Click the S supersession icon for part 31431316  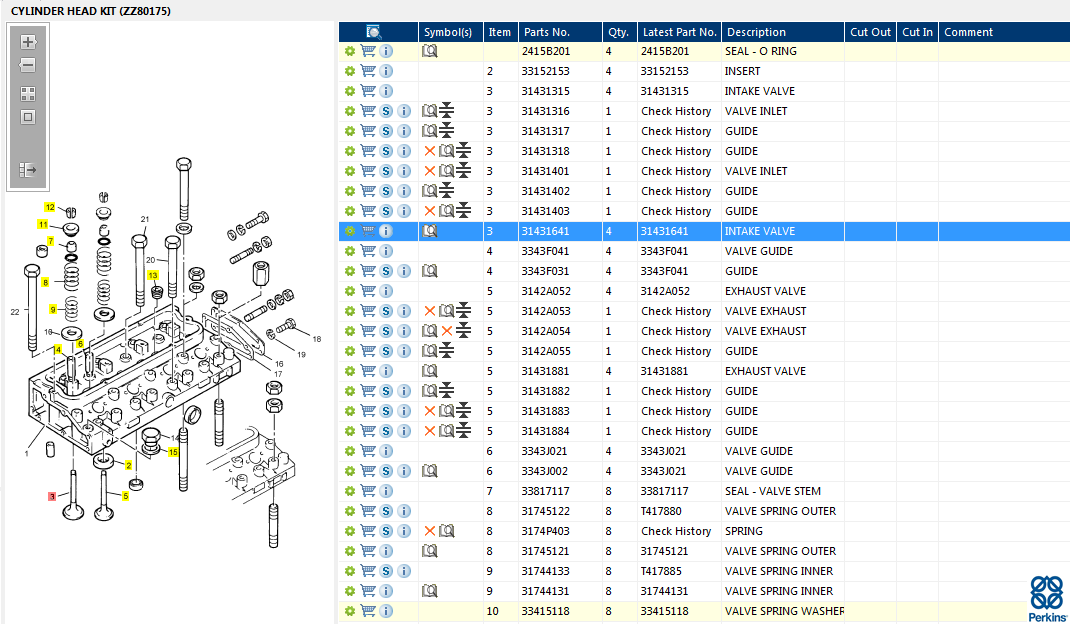(386, 111)
